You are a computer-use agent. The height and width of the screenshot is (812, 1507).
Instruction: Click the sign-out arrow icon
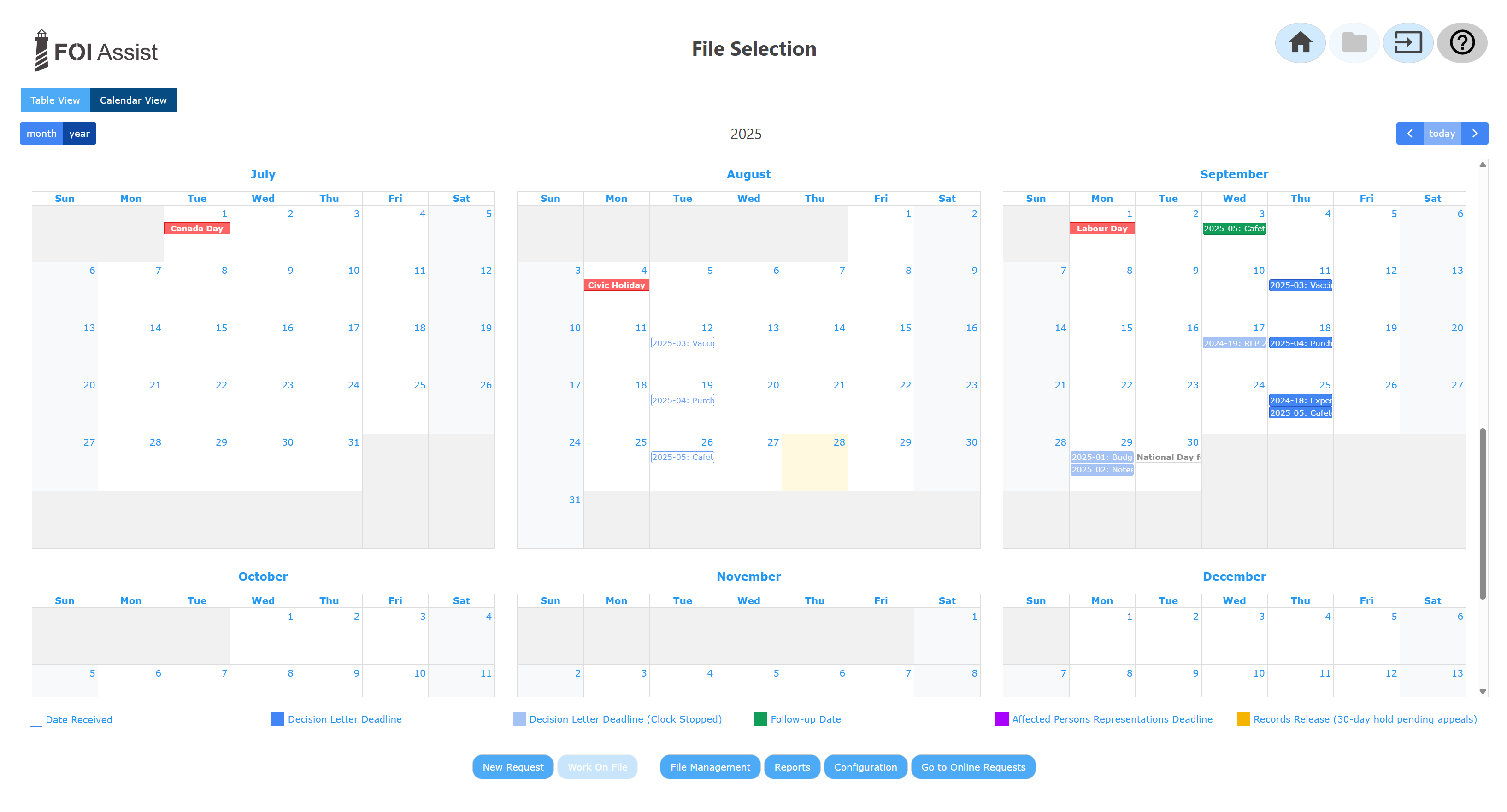[x=1407, y=43]
